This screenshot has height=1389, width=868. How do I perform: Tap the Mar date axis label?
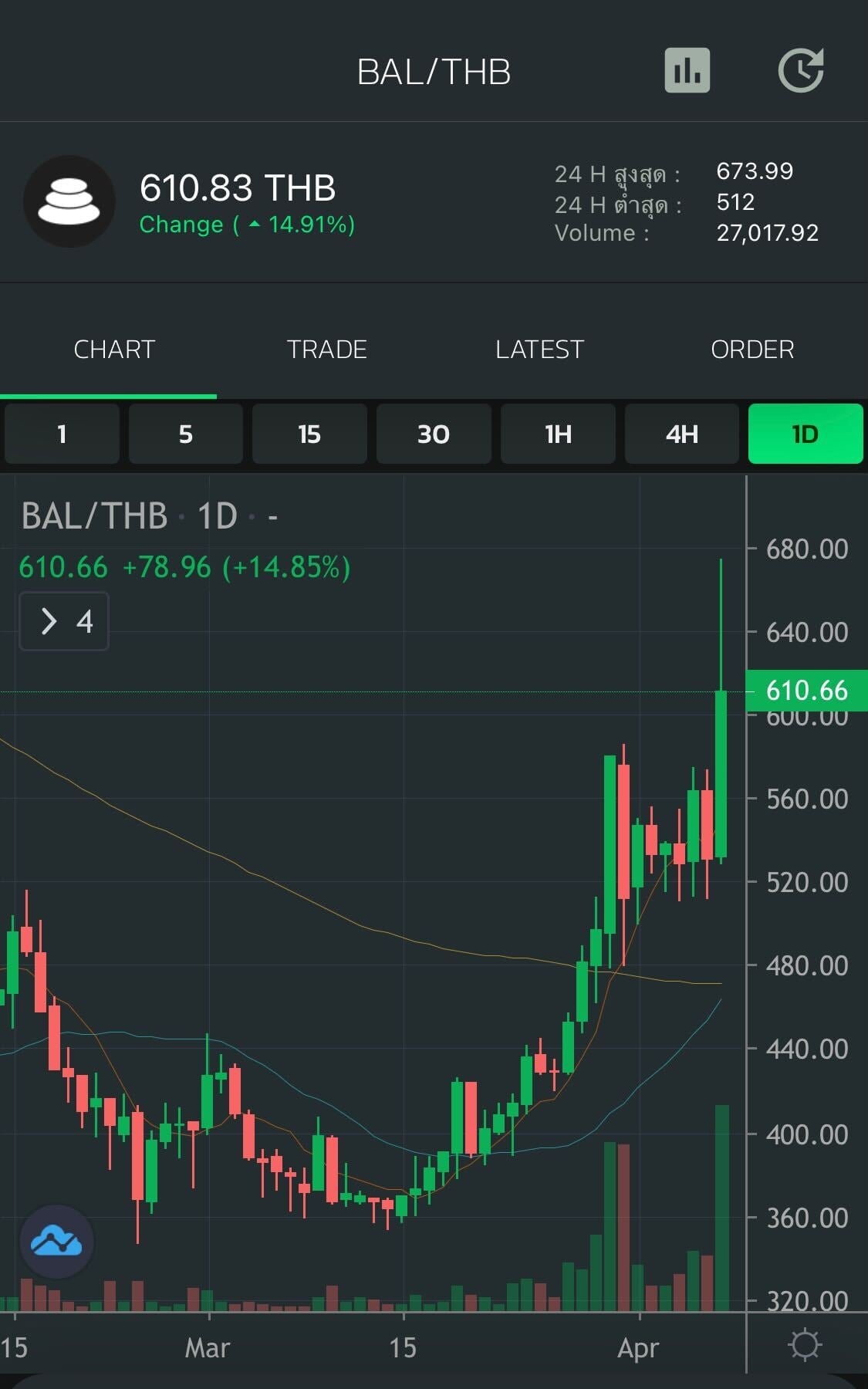tap(208, 1347)
